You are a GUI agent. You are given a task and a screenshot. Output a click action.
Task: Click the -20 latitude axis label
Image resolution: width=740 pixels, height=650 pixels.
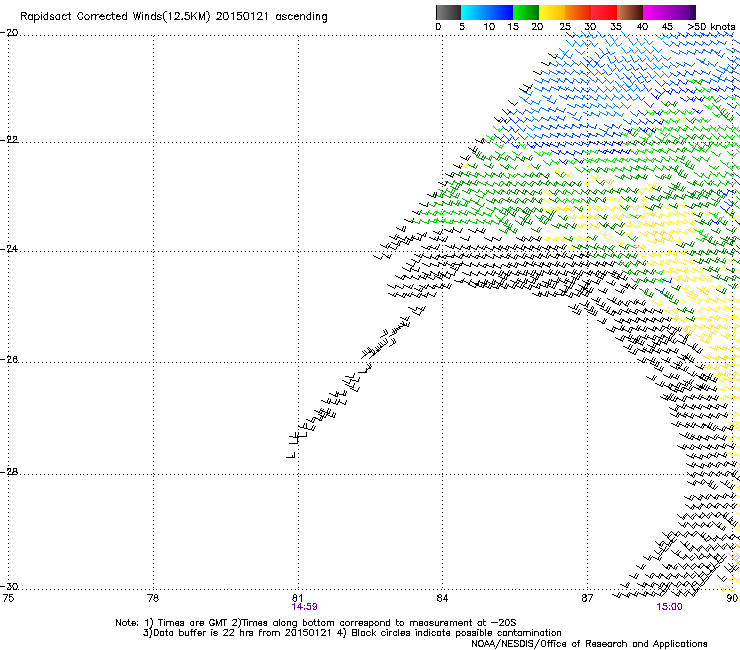(x=9, y=33)
